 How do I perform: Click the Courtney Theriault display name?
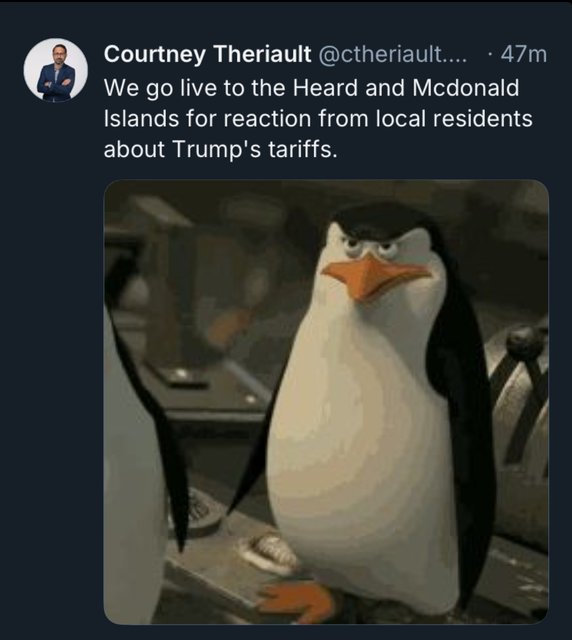click(x=207, y=54)
